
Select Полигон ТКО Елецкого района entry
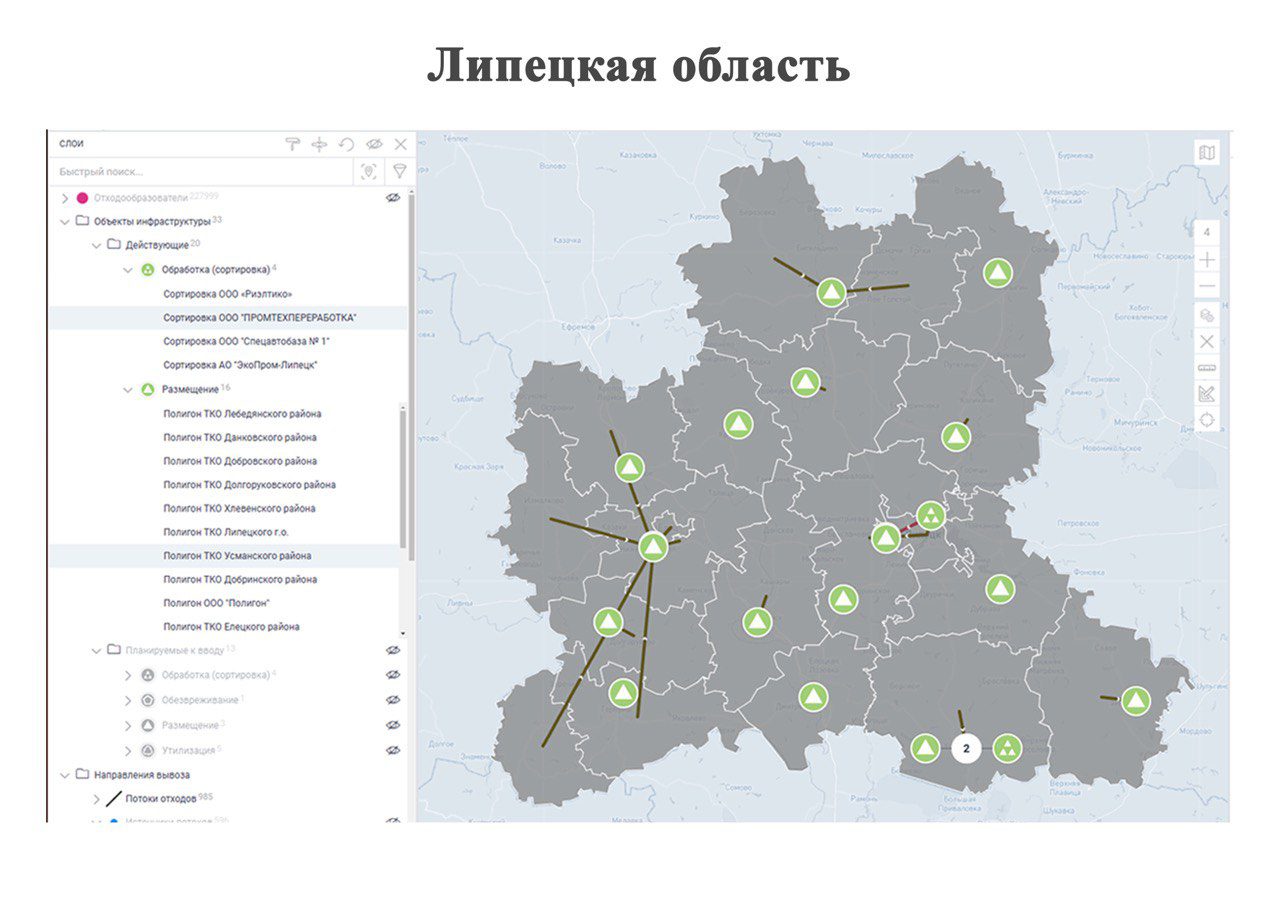231,627
